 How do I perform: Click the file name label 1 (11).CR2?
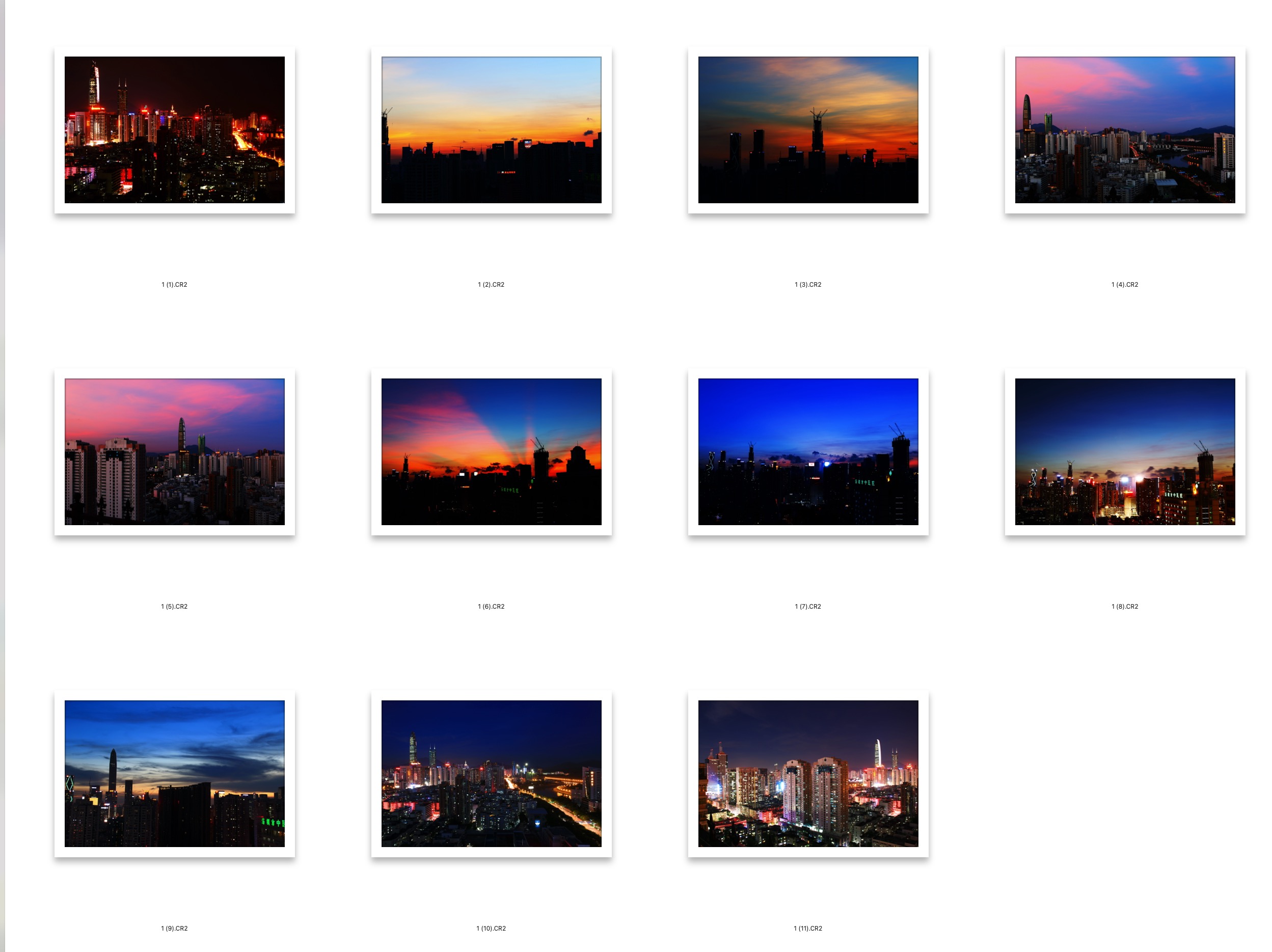(808, 929)
